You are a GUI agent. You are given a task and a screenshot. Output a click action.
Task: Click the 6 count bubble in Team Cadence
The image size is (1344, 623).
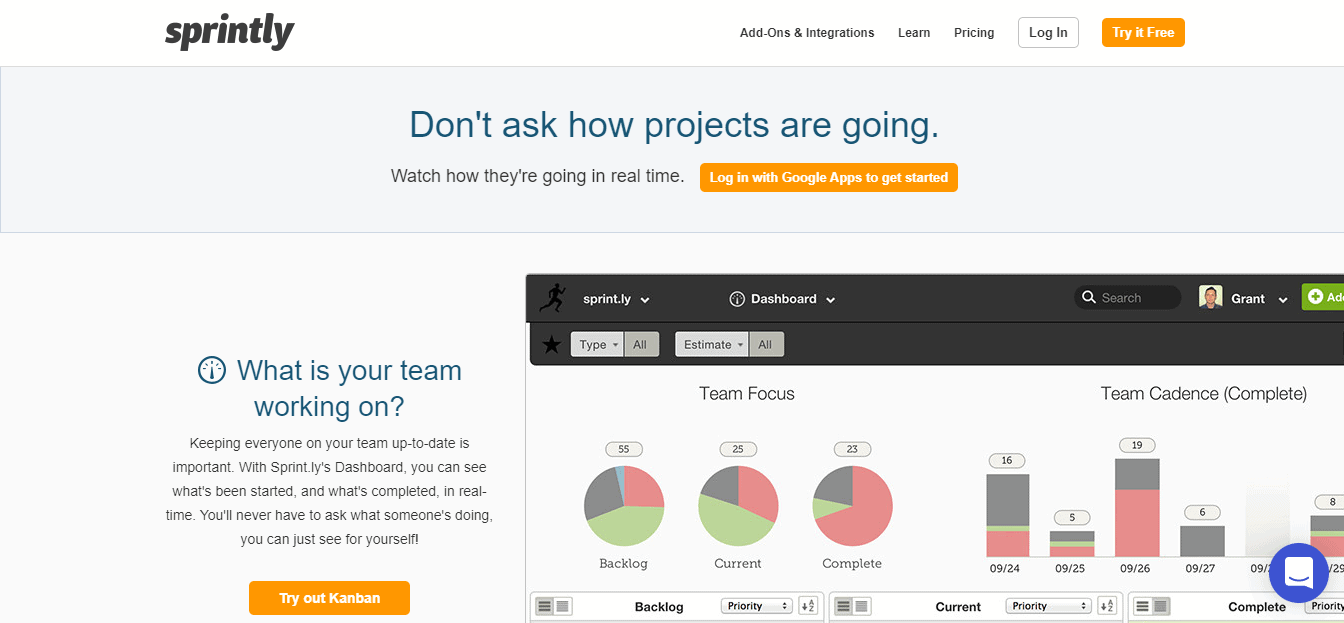coord(1202,513)
